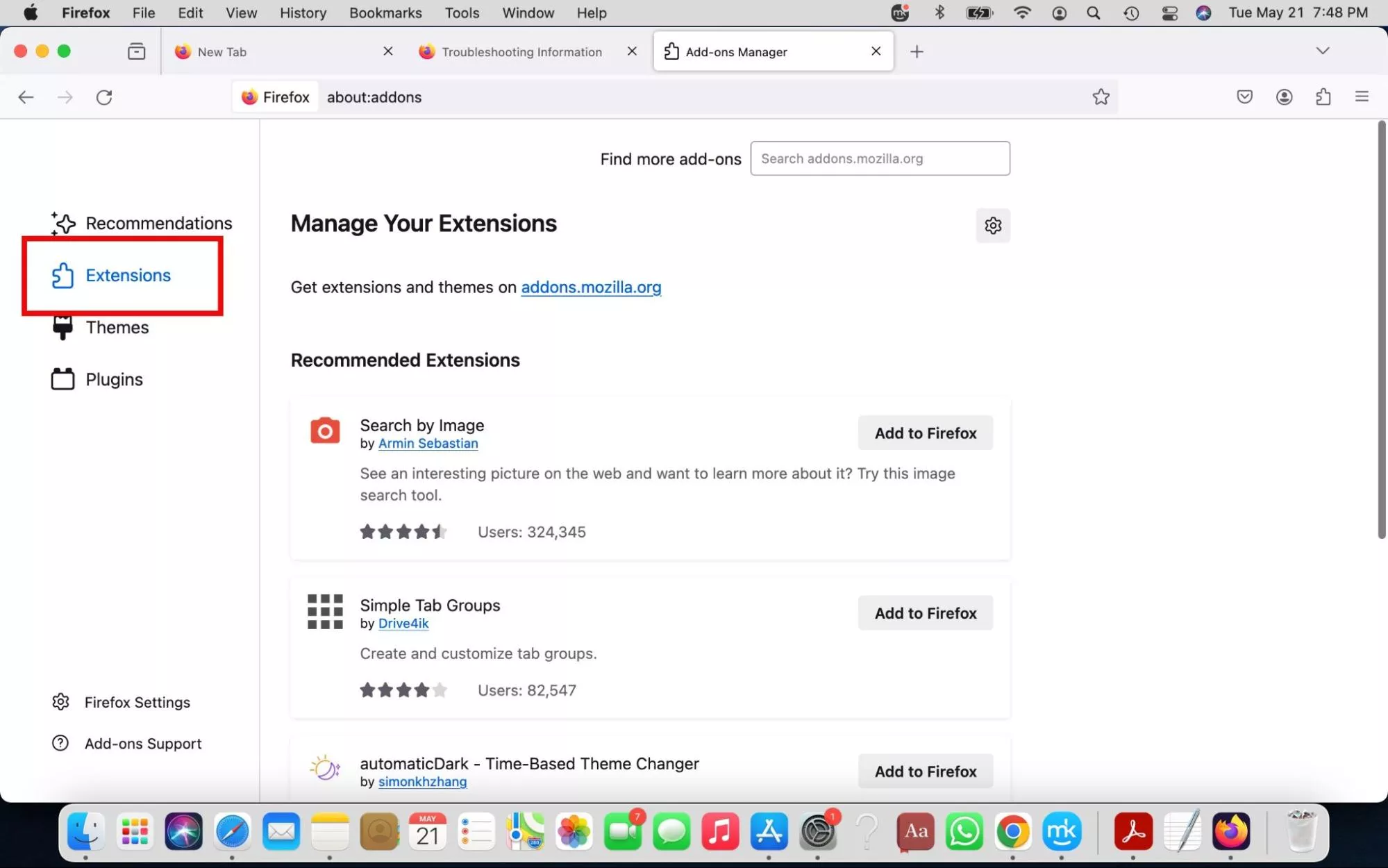Click the Search addons.mozilla.org field
Viewport: 1388px width, 868px height.
[879, 158]
